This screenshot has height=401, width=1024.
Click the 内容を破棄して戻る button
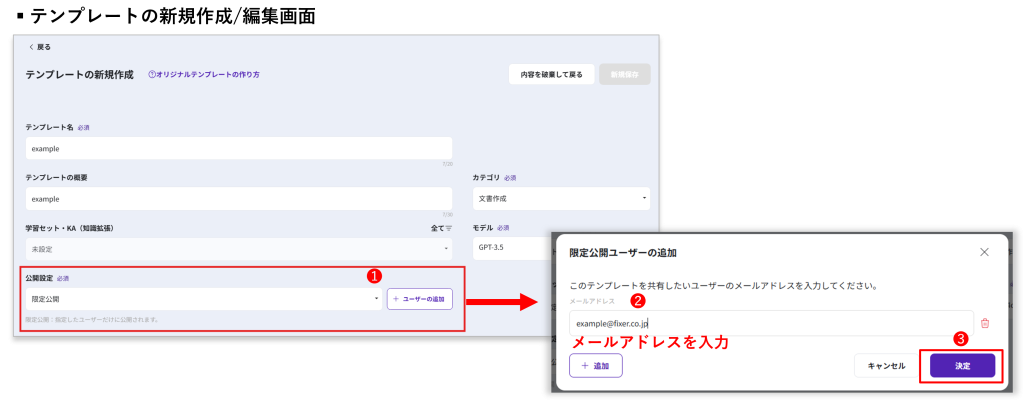[551, 75]
